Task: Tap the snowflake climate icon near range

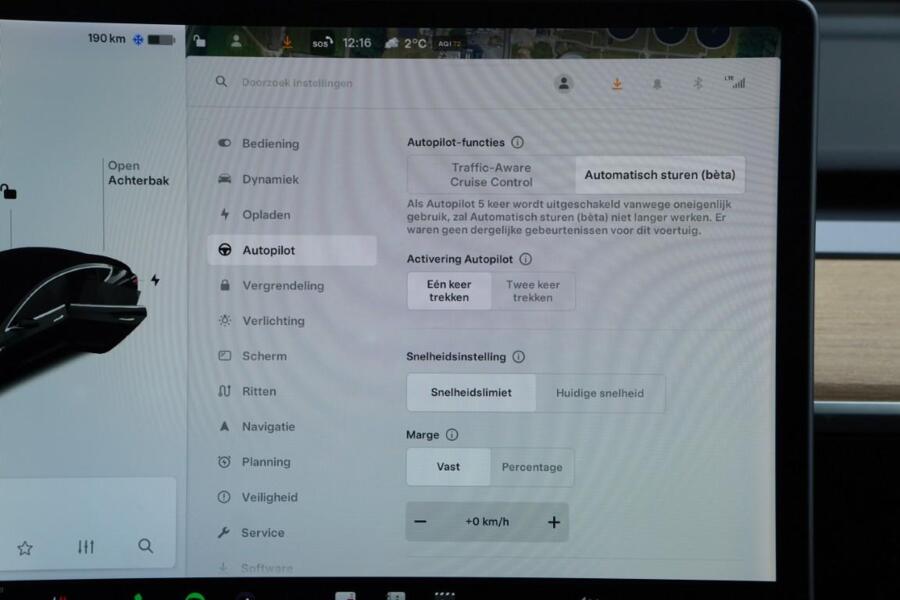Action: (x=138, y=40)
